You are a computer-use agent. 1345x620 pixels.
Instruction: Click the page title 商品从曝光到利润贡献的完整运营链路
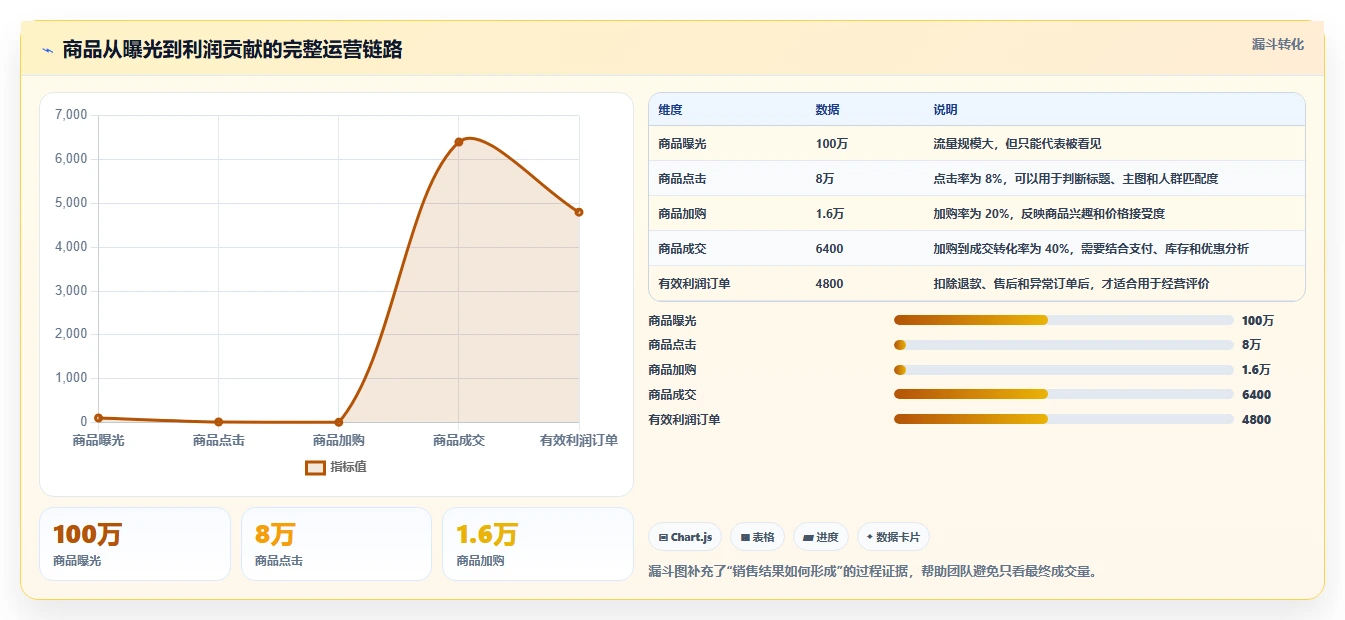[232, 50]
